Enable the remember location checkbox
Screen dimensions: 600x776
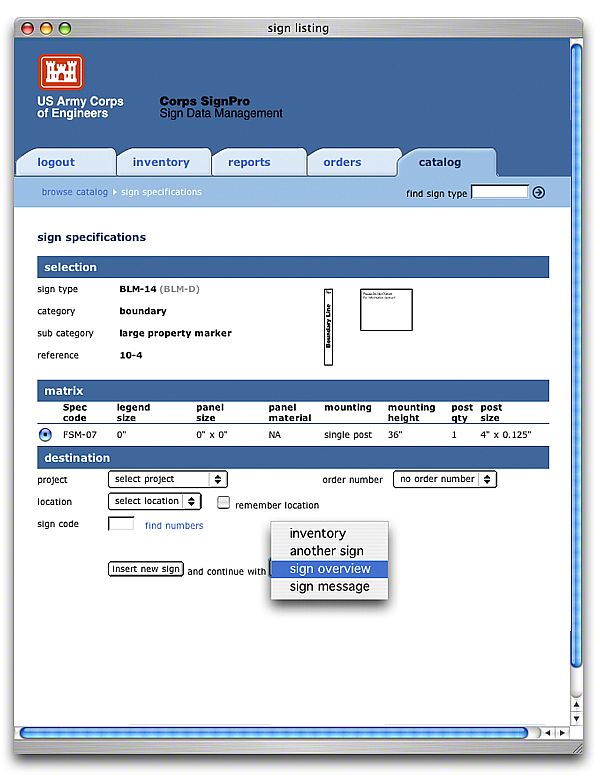pos(224,503)
